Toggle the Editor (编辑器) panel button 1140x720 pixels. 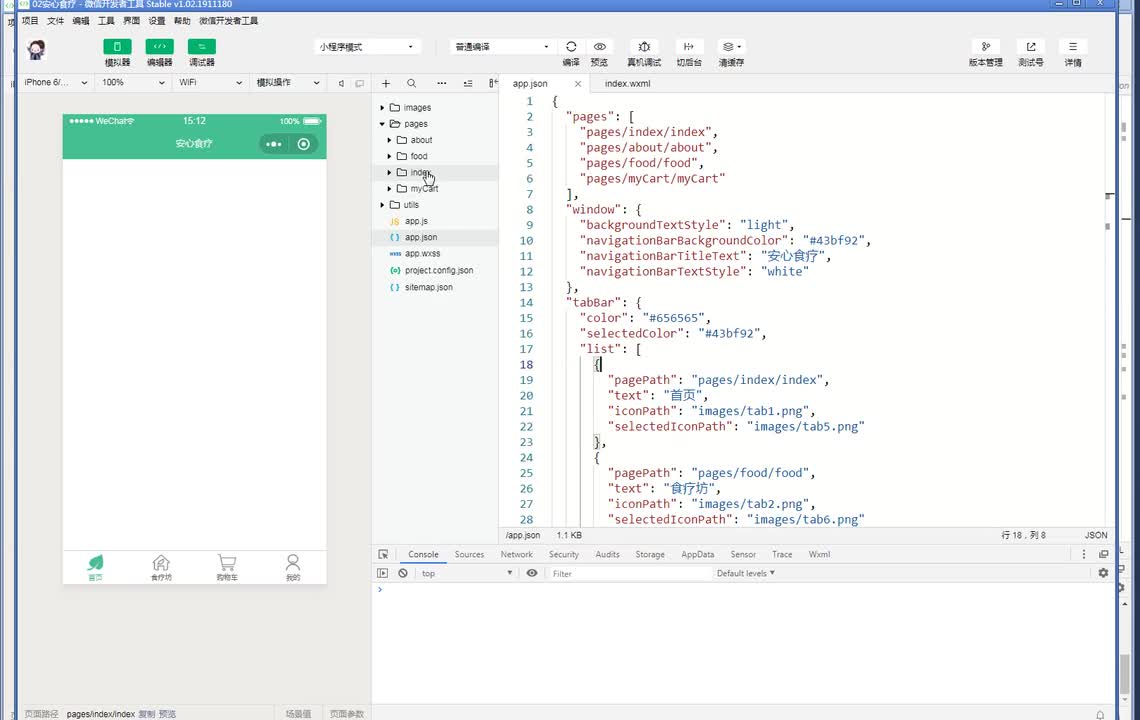[159, 47]
